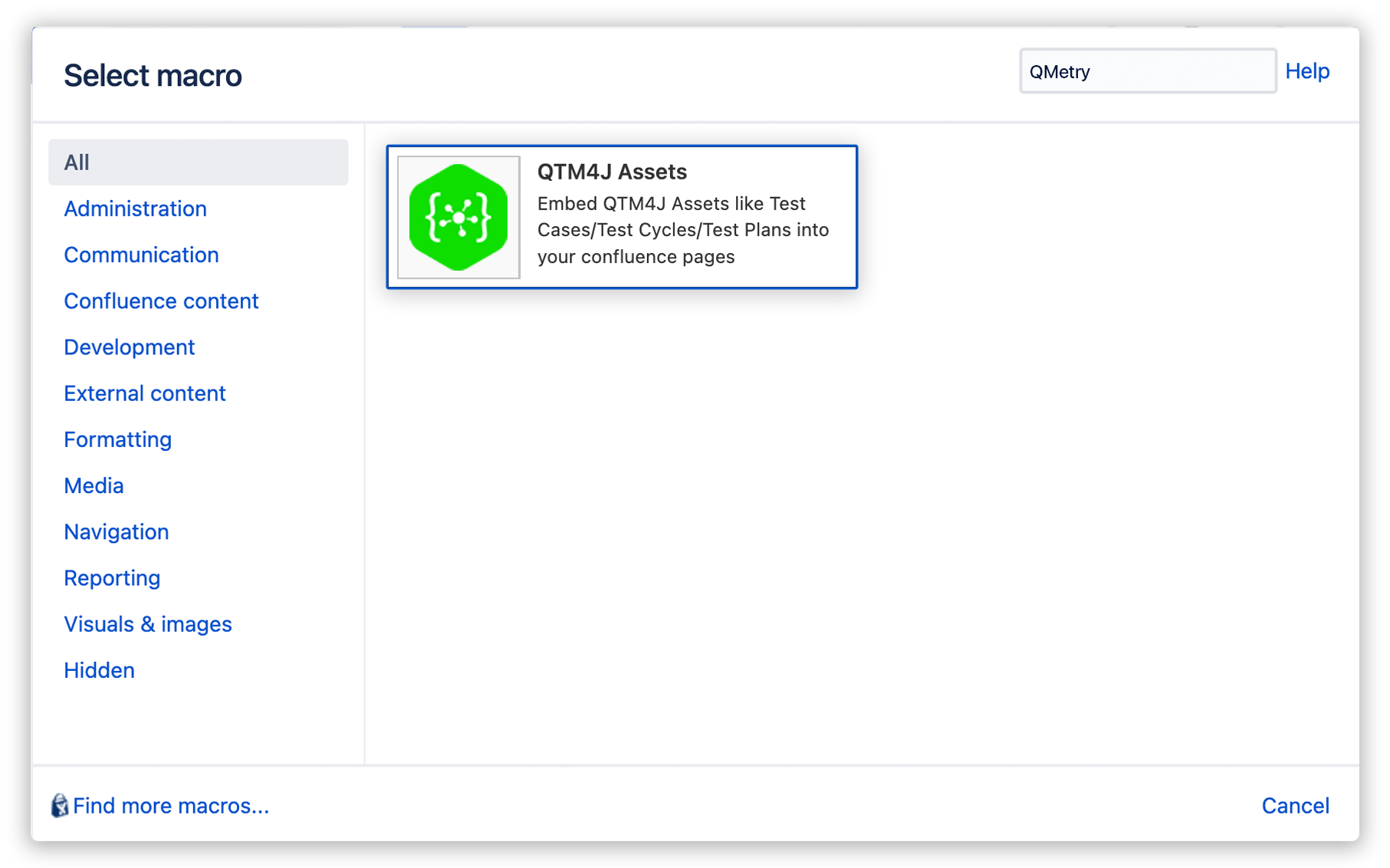Screen dimensions: 1390x868
Task: Focus the macro search field containing QMetry
Action: [x=1148, y=71]
